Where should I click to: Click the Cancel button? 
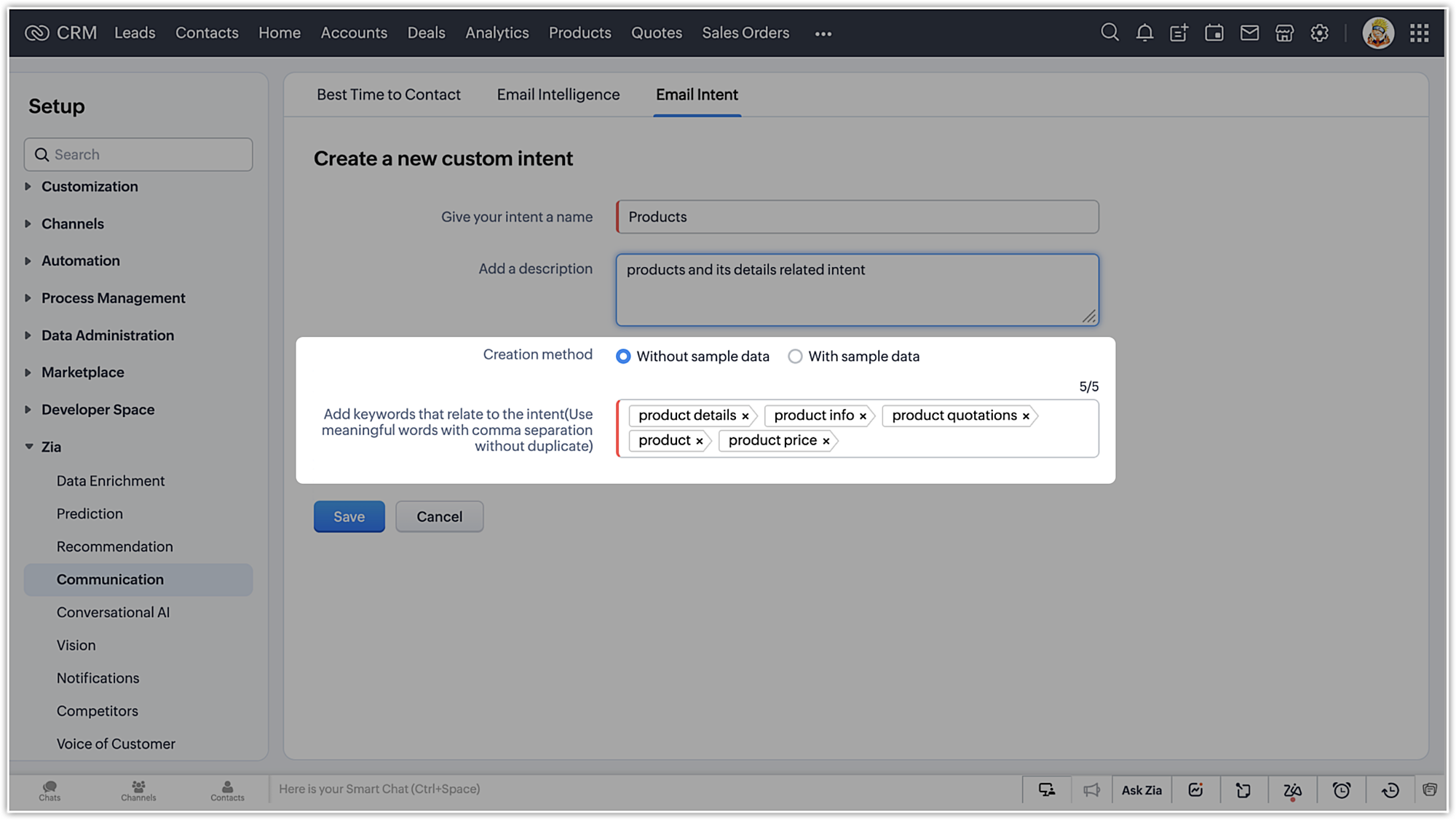[x=439, y=517]
